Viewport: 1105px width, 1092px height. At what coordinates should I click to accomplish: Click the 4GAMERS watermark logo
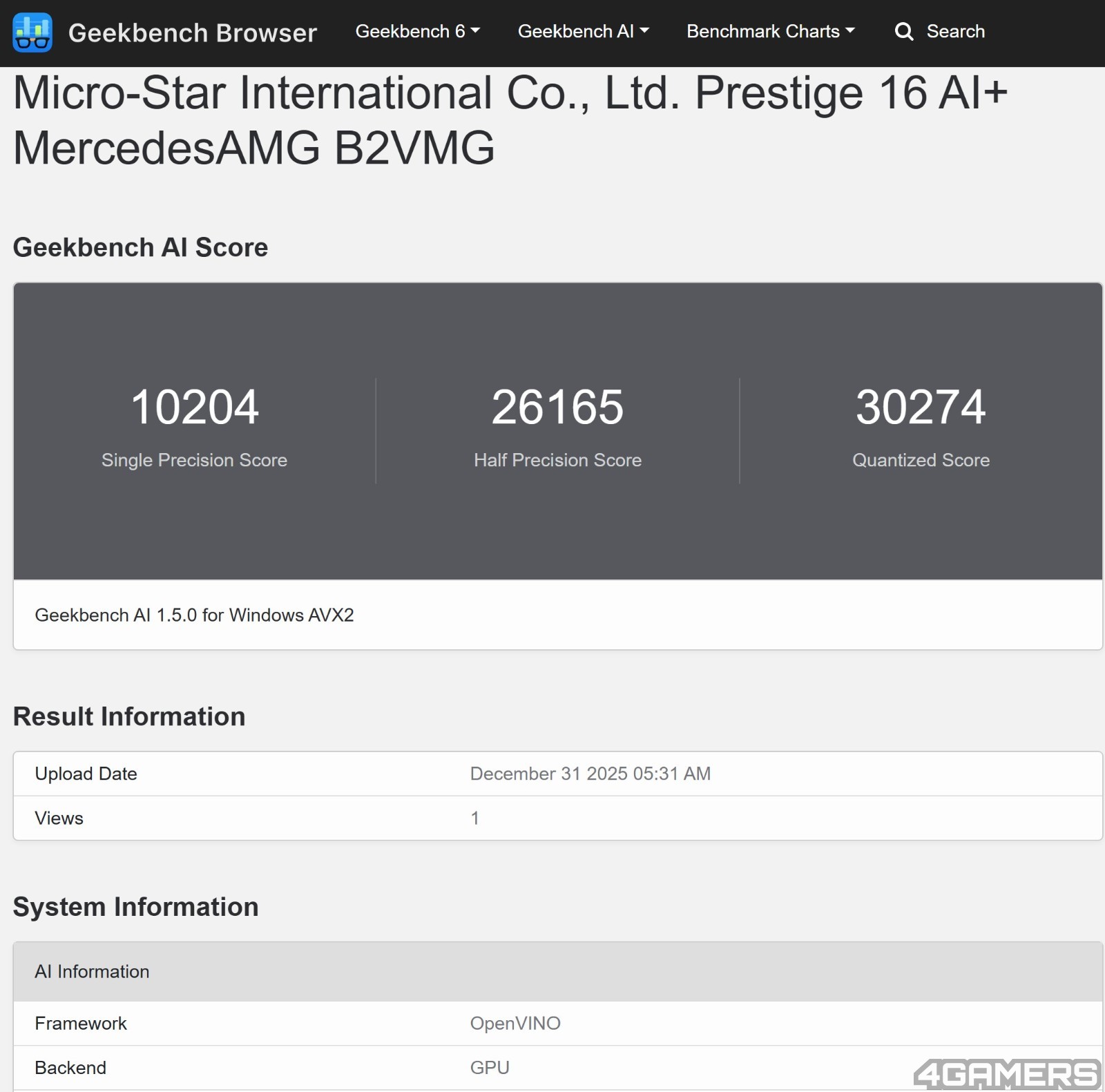(1006, 1074)
